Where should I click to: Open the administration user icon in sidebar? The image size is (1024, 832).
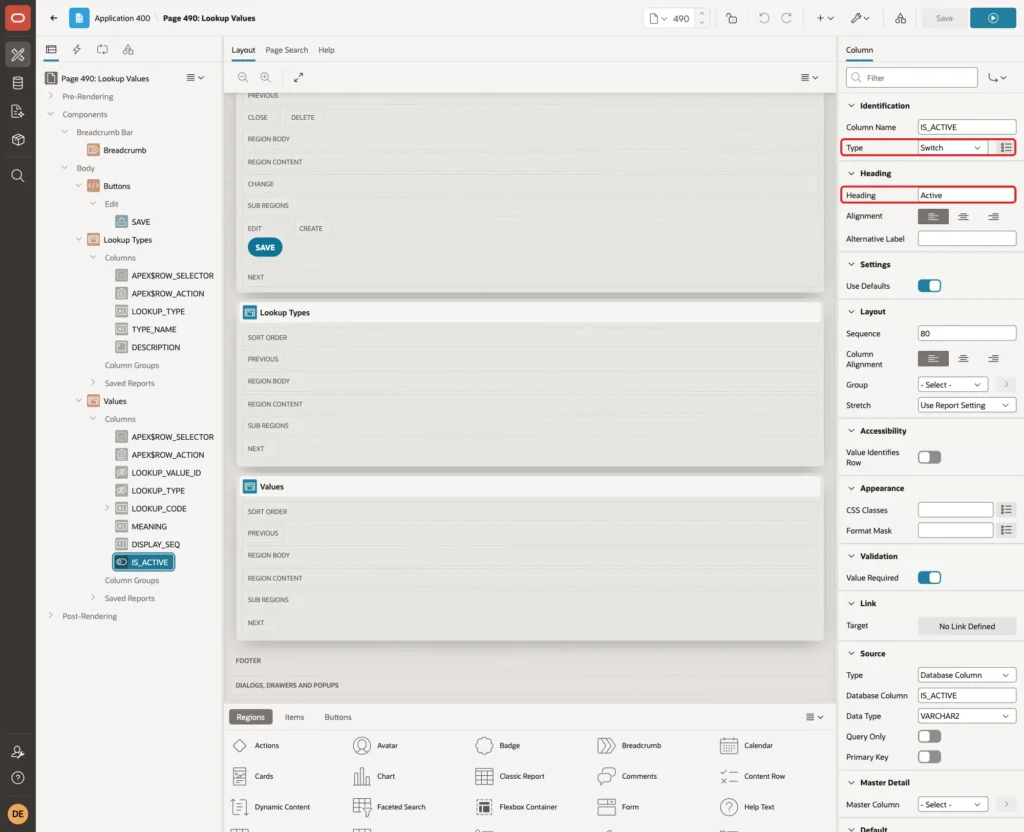(18, 752)
